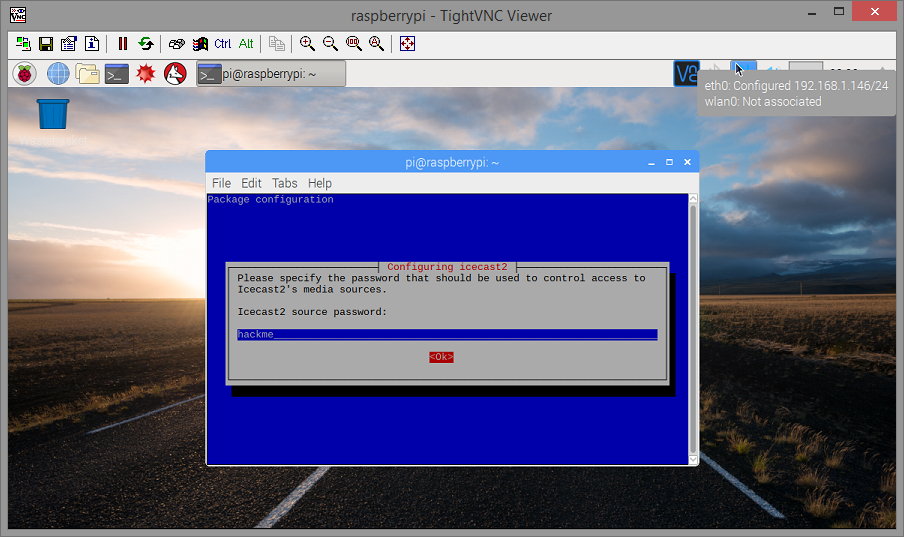The height and width of the screenshot is (537, 904).
Task: Open the File Manager folders icon
Action: point(88,74)
